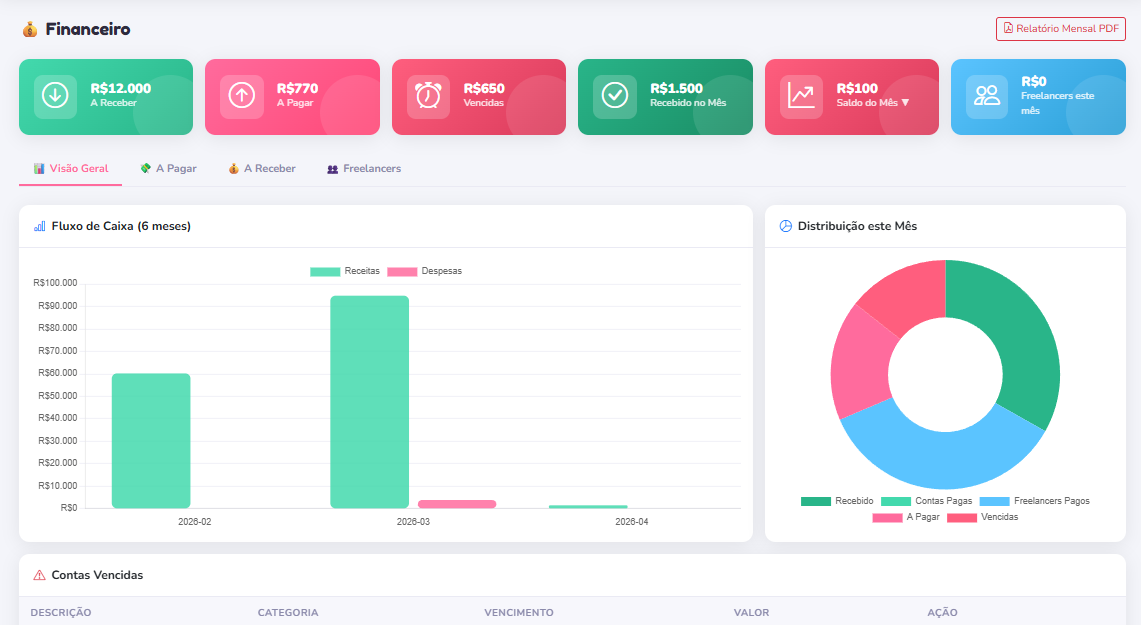Click the Relatório Mensal PDF button

1060,29
